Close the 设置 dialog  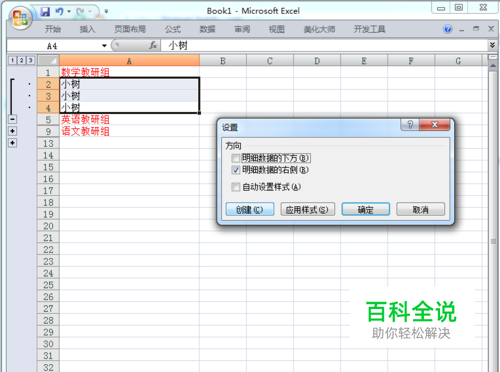coord(435,125)
